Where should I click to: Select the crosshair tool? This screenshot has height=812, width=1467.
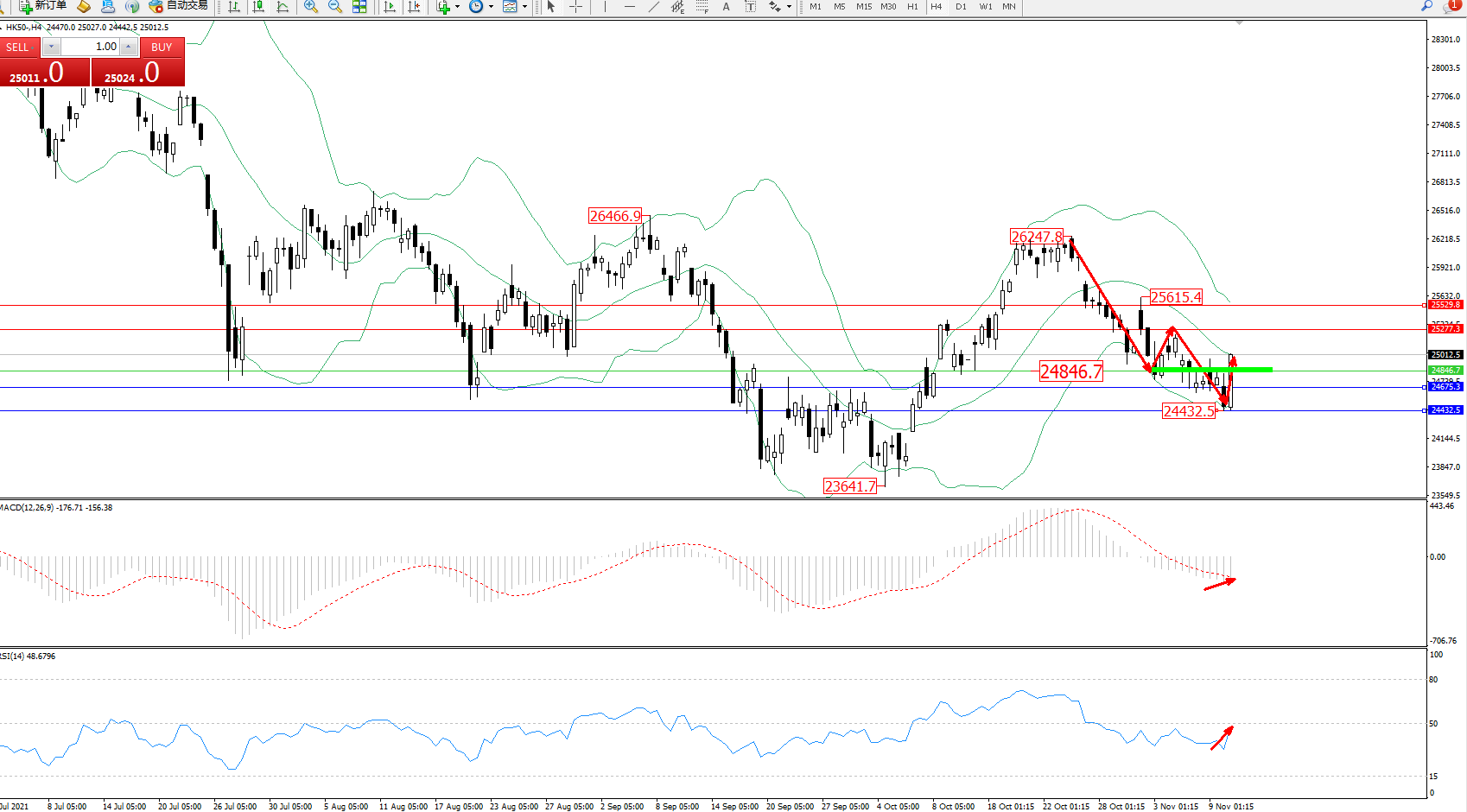pyautogui.click(x=575, y=7)
